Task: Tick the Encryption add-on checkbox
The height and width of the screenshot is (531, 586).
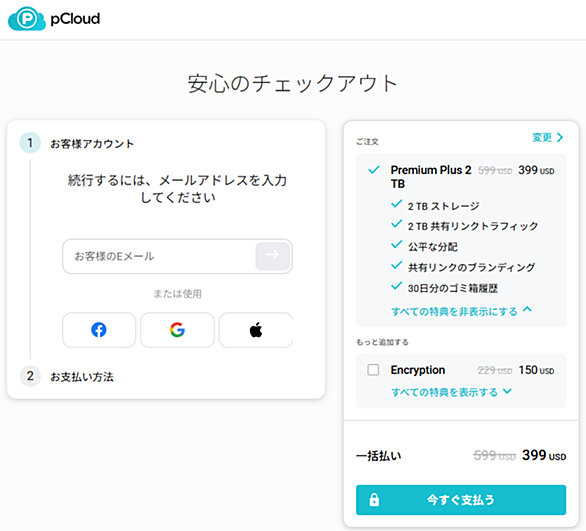Action: 373,370
